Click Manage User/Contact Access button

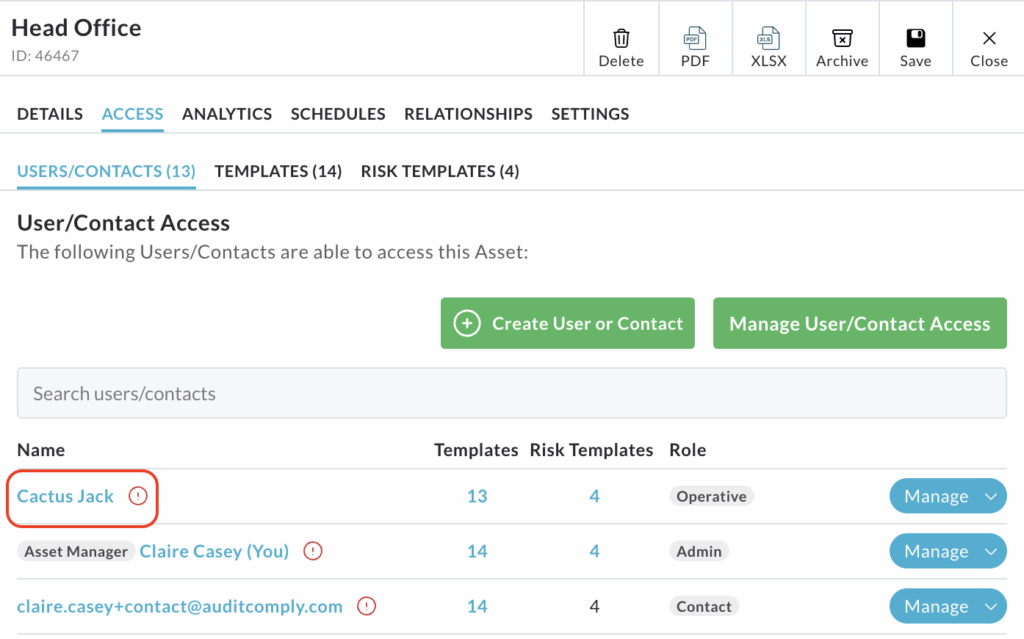pos(859,323)
